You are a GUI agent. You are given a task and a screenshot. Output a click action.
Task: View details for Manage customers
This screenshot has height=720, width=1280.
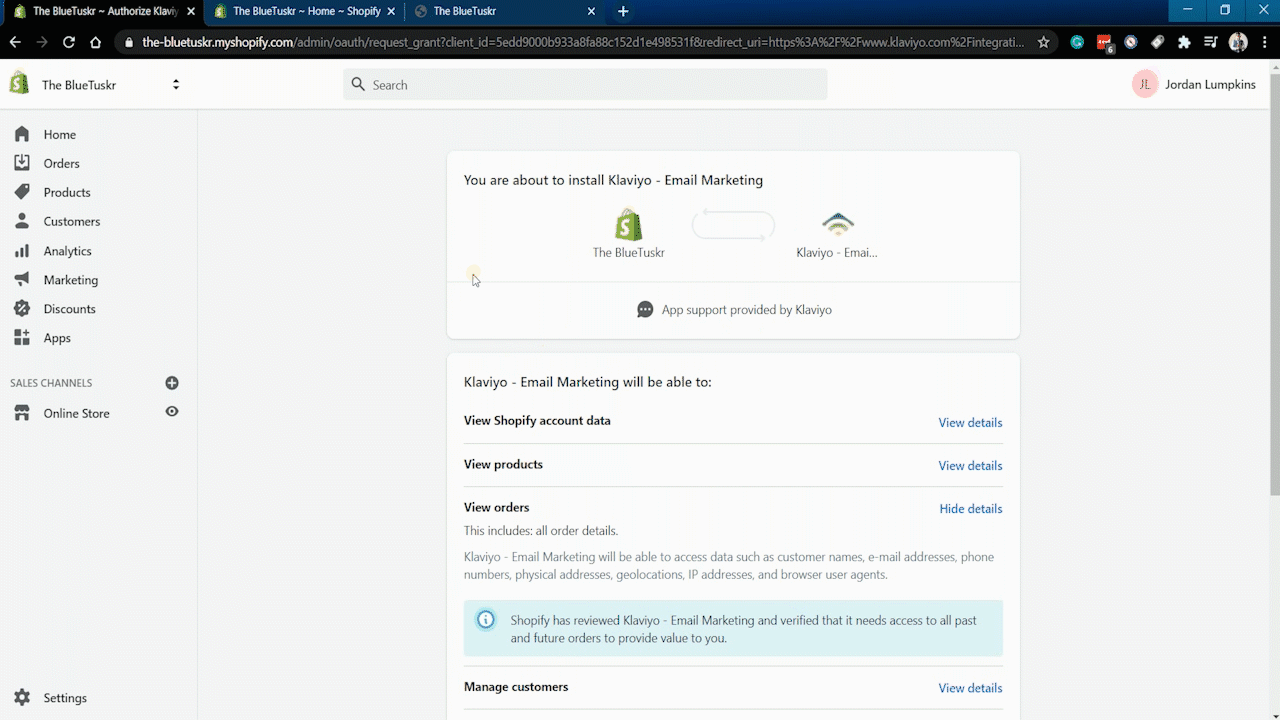(x=970, y=688)
